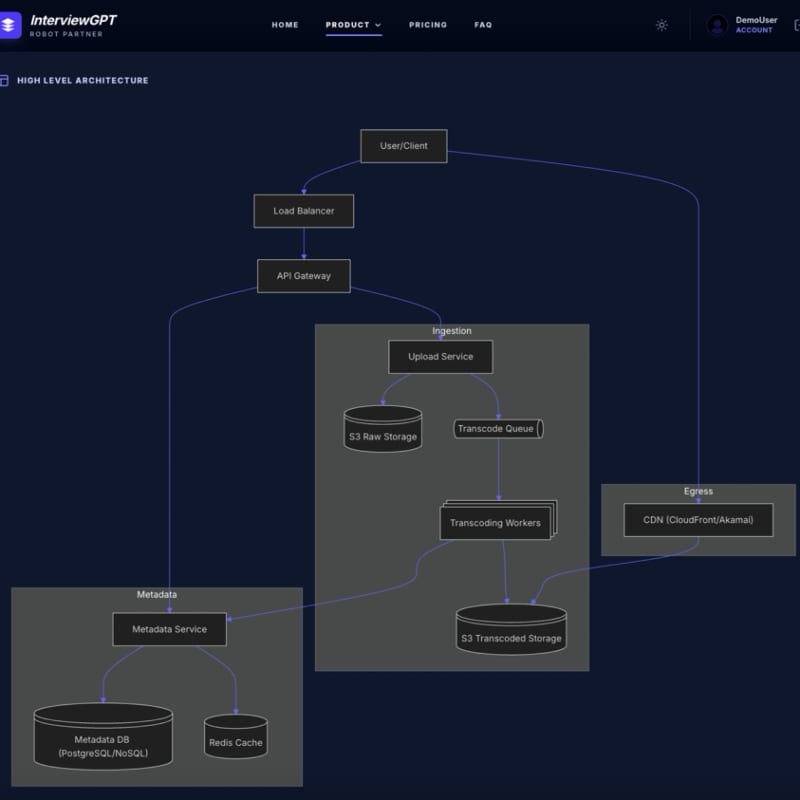Viewport: 800px width, 800px height.
Task: Select the S3 Transcoded Storage cylinder
Action: click(511, 629)
